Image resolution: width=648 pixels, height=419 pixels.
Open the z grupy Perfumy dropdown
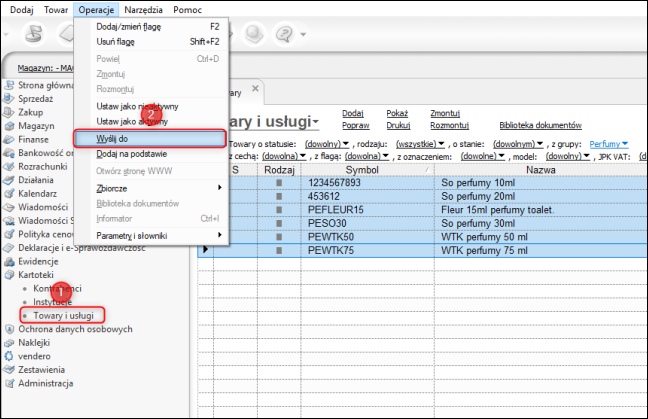(609, 144)
